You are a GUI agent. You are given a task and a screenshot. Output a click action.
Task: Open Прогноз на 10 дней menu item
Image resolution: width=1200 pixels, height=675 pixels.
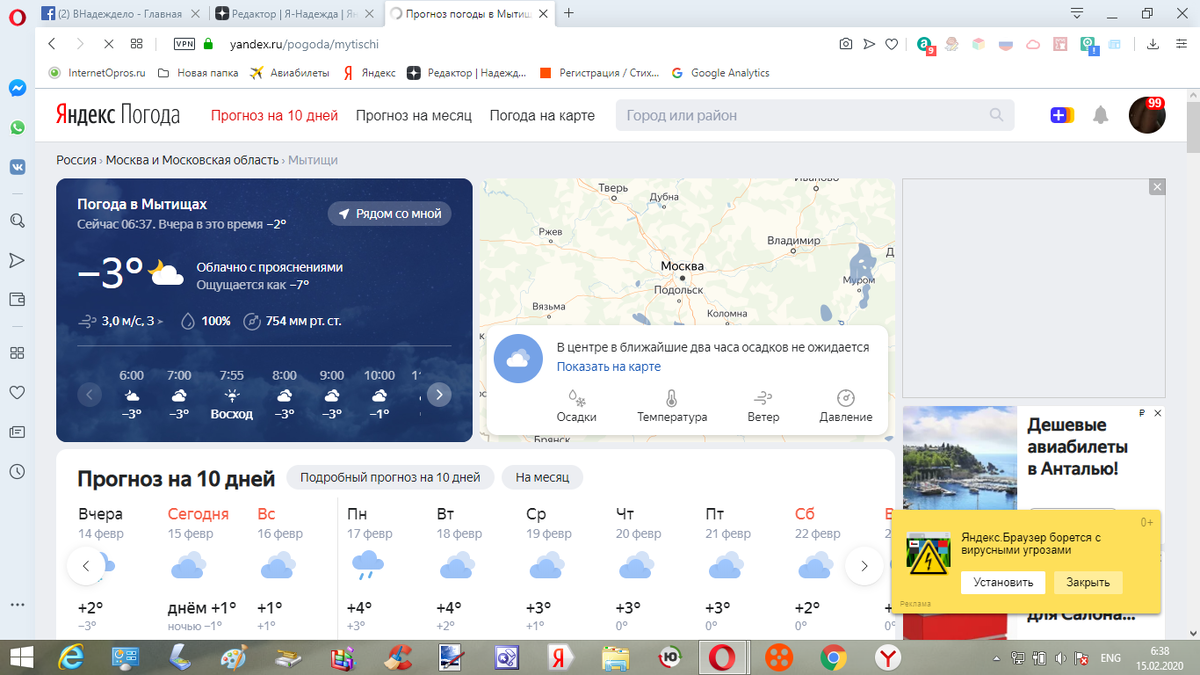[x=274, y=115]
